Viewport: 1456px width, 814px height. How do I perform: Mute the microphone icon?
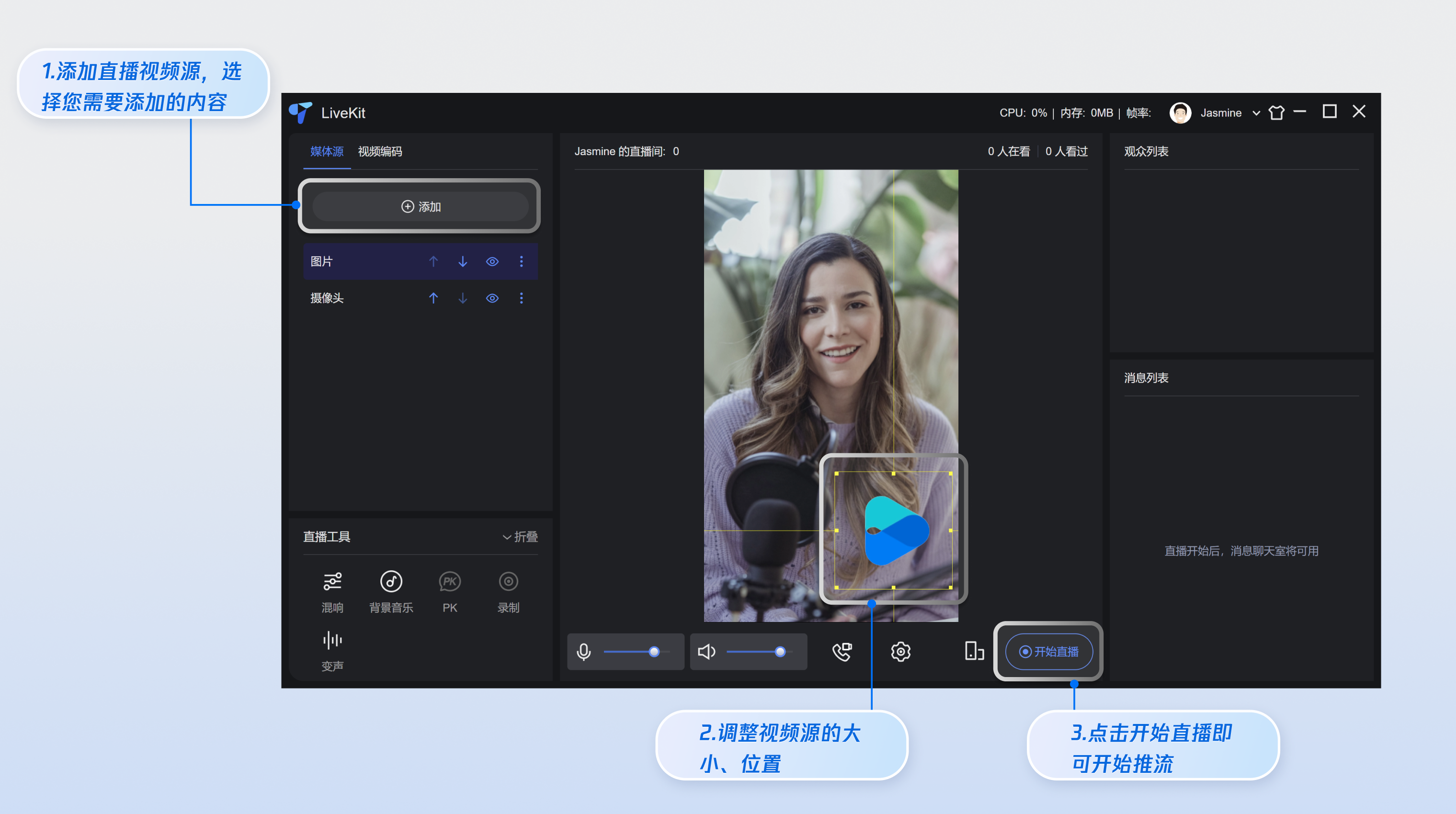tap(584, 651)
